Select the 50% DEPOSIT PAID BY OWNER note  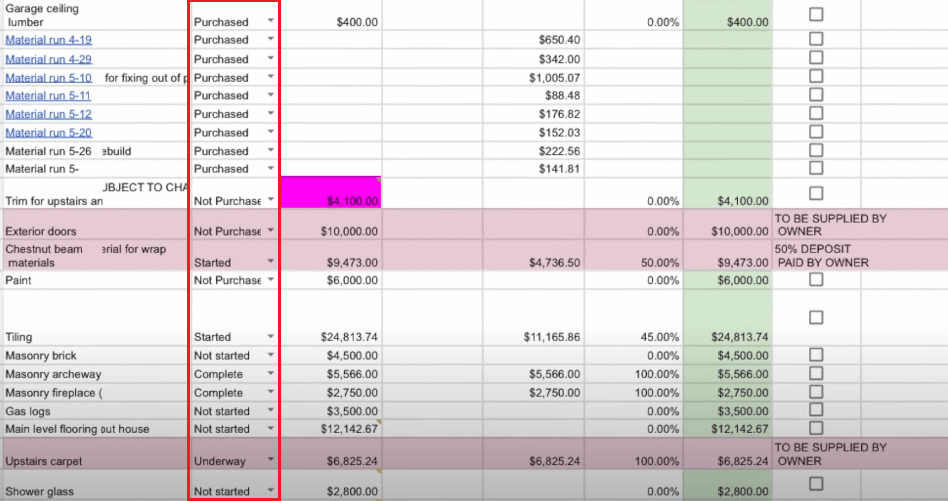pyautogui.click(x=821, y=255)
